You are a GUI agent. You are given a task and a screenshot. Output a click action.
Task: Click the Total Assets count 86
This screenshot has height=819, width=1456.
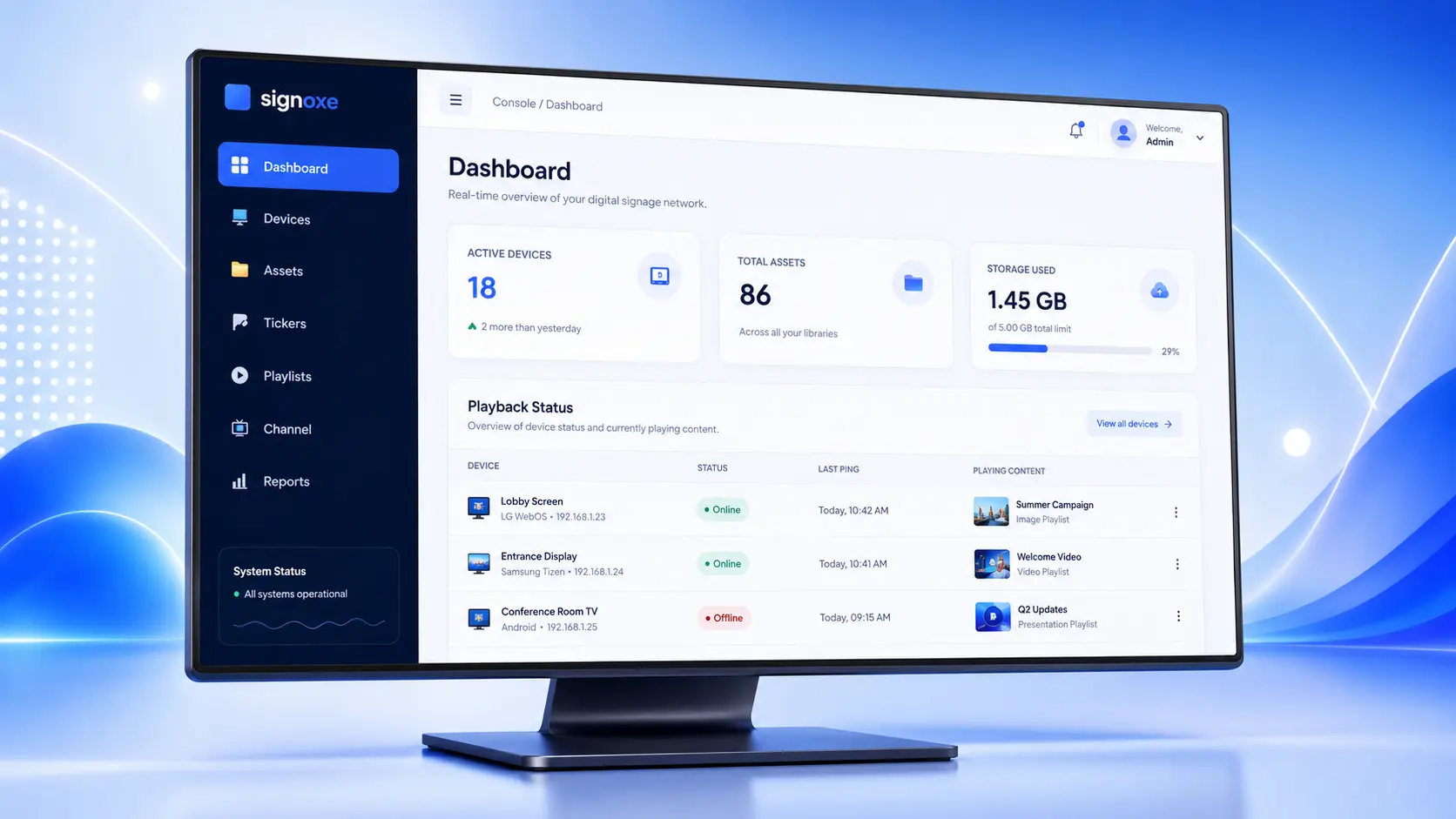[755, 295]
